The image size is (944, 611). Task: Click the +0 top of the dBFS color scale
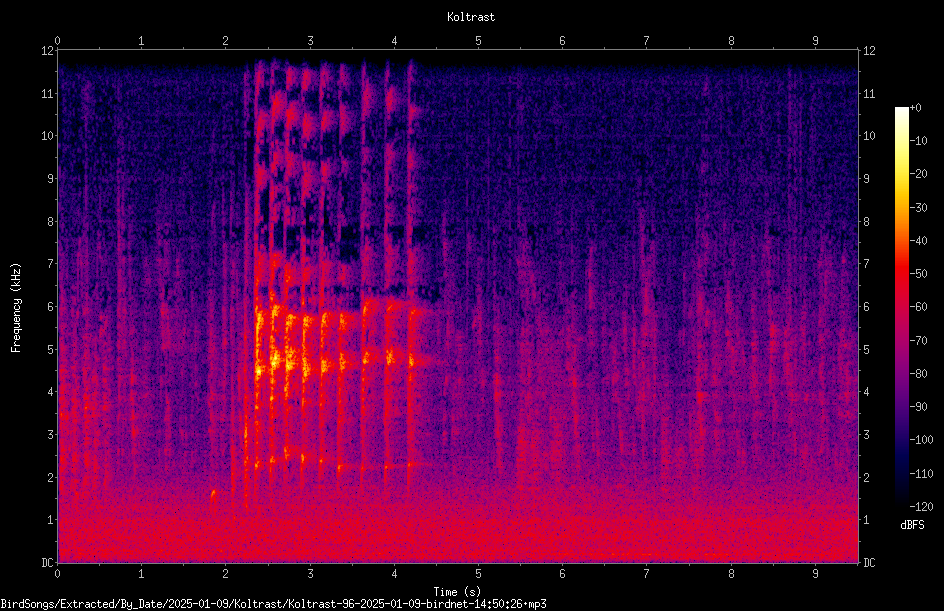tap(916, 108)
